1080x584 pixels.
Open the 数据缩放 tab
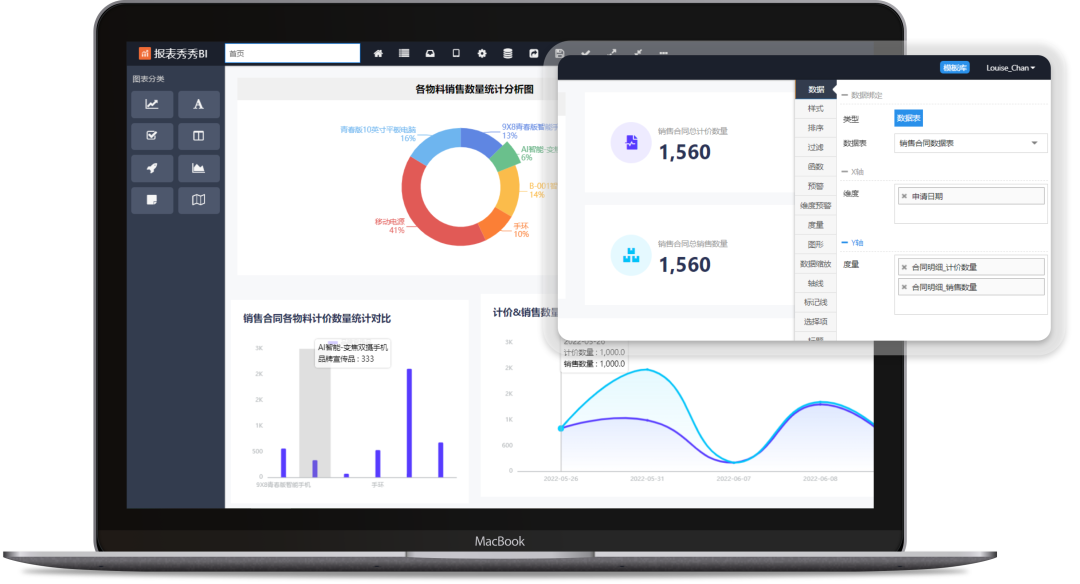coord(816,264)
